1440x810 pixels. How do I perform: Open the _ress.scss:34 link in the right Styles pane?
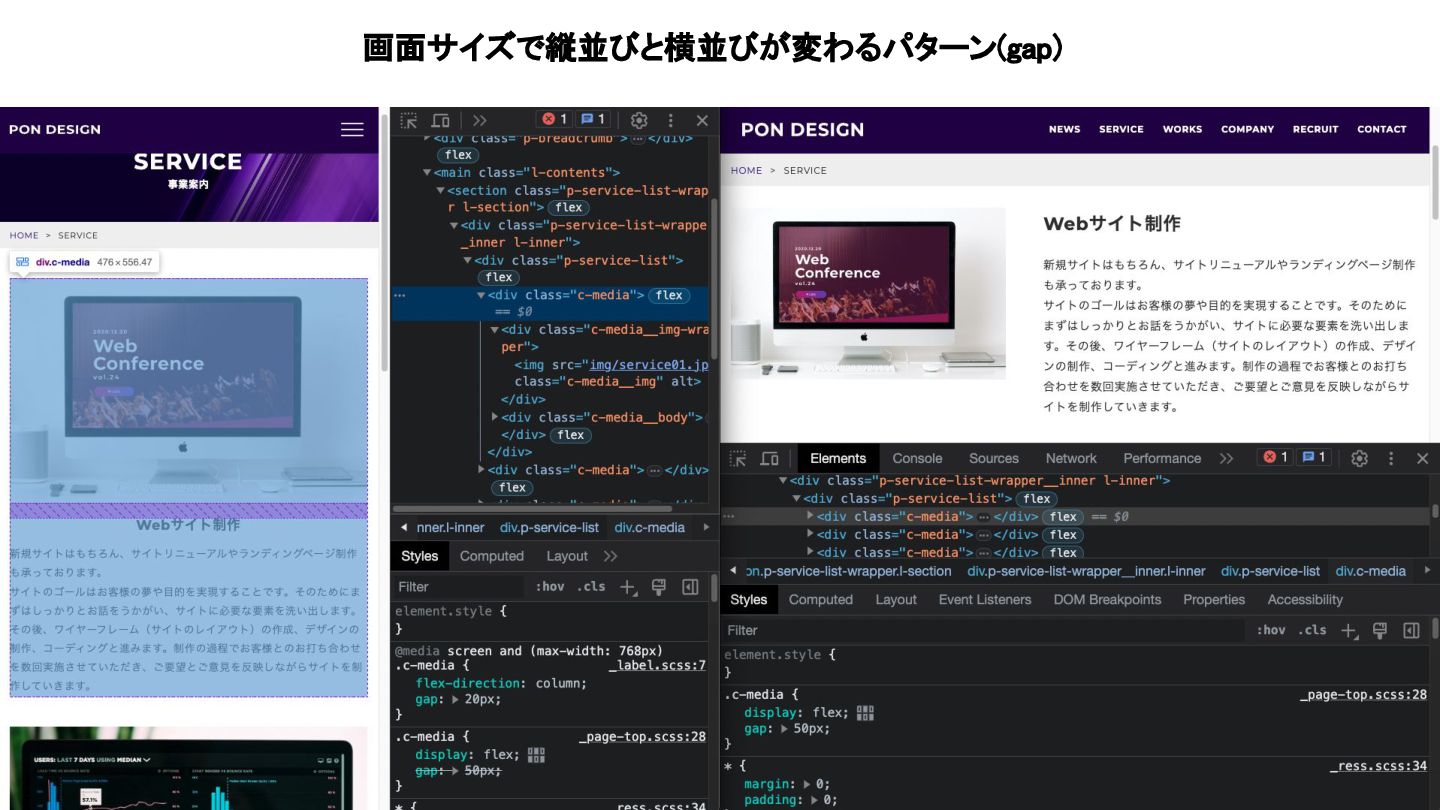(x=1378, y=767)
